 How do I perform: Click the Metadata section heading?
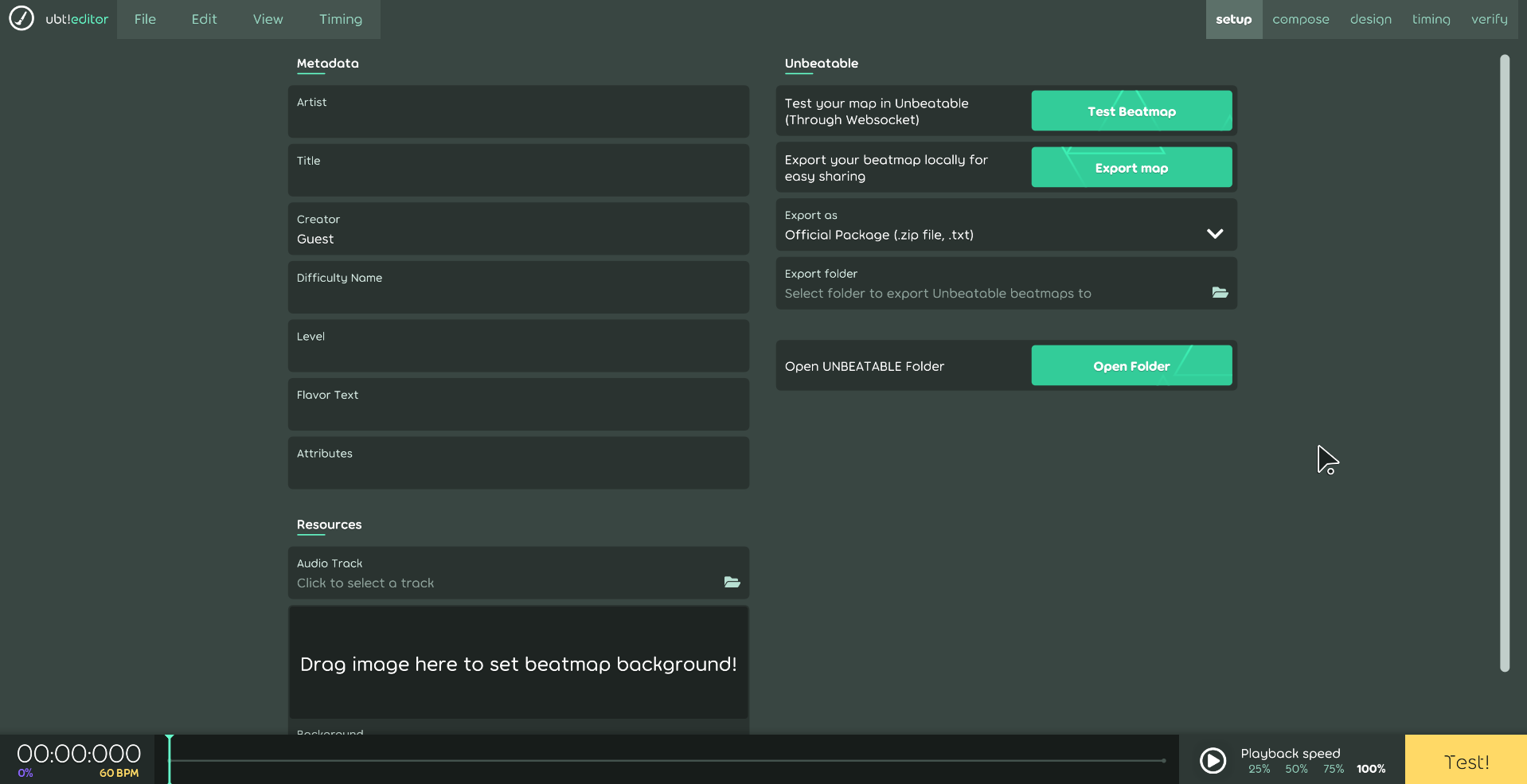click(327, 64)
